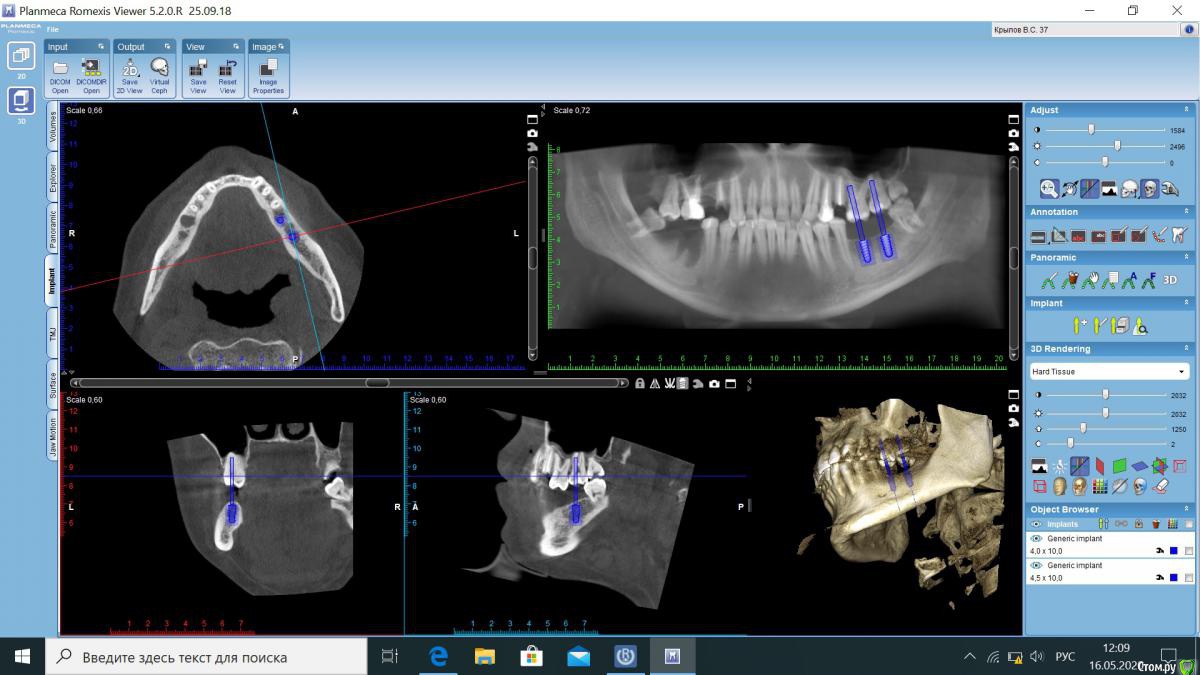
Task: Open the Hard Tissue rendering dropdown
Action: click(x=1109, y=372)
